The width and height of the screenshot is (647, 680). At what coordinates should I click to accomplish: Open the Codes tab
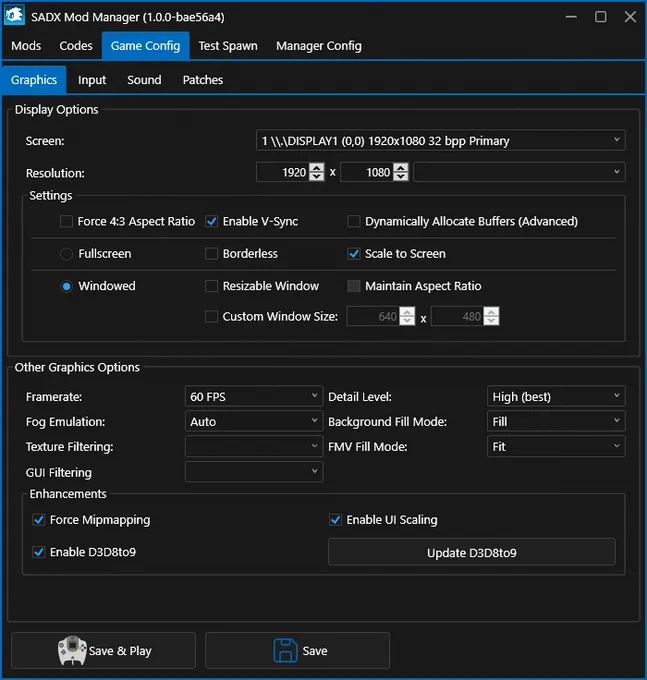pyautogui.click(x=76, y=46)
